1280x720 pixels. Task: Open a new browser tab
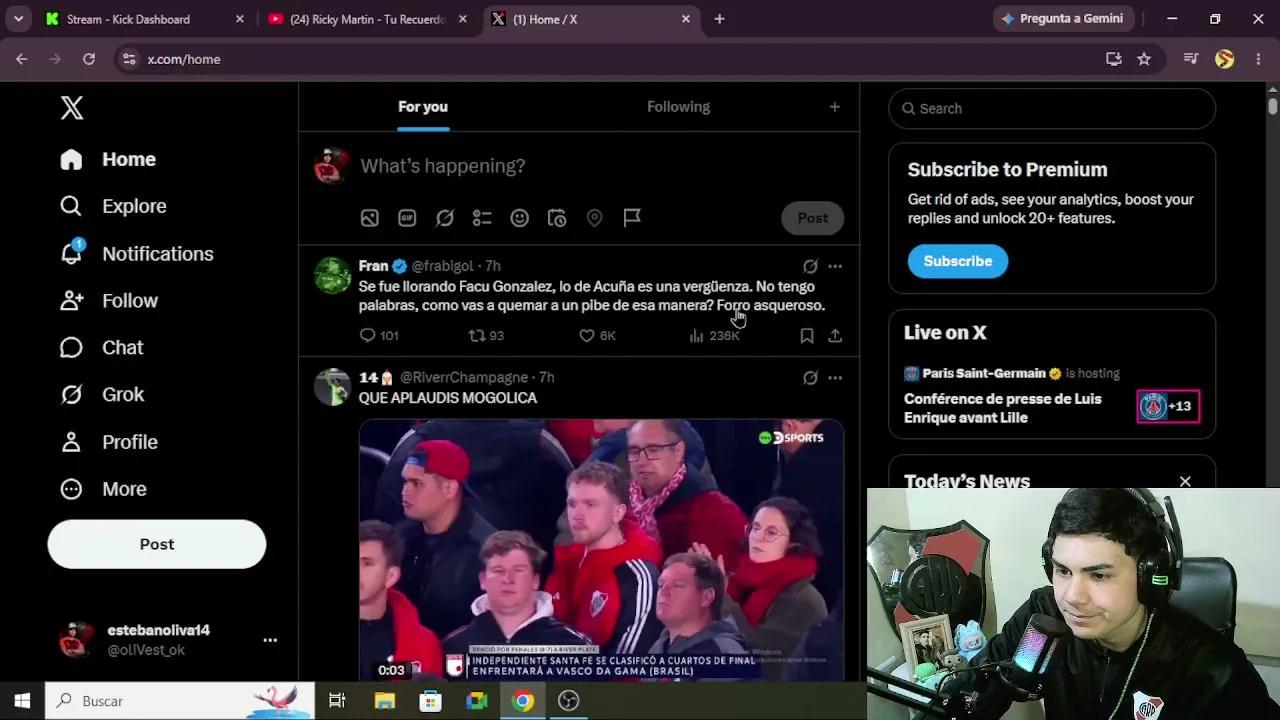coord(719,19)
